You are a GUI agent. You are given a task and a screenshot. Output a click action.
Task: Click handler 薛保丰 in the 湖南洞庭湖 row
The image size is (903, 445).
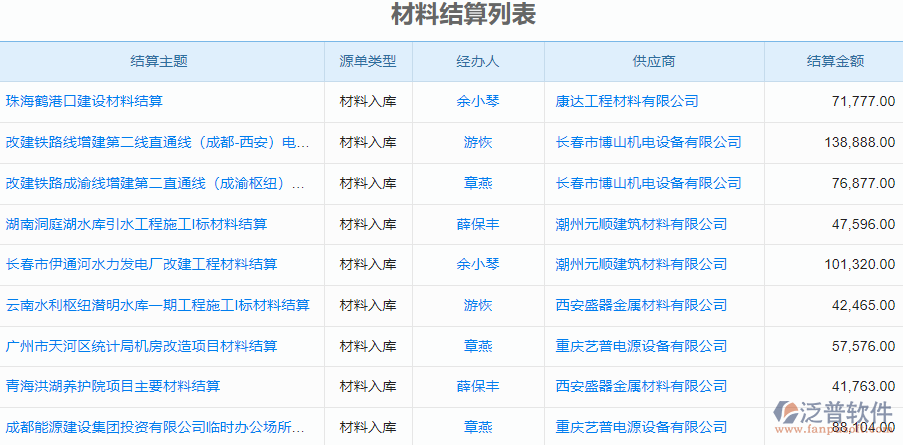[x=478, y=224]
